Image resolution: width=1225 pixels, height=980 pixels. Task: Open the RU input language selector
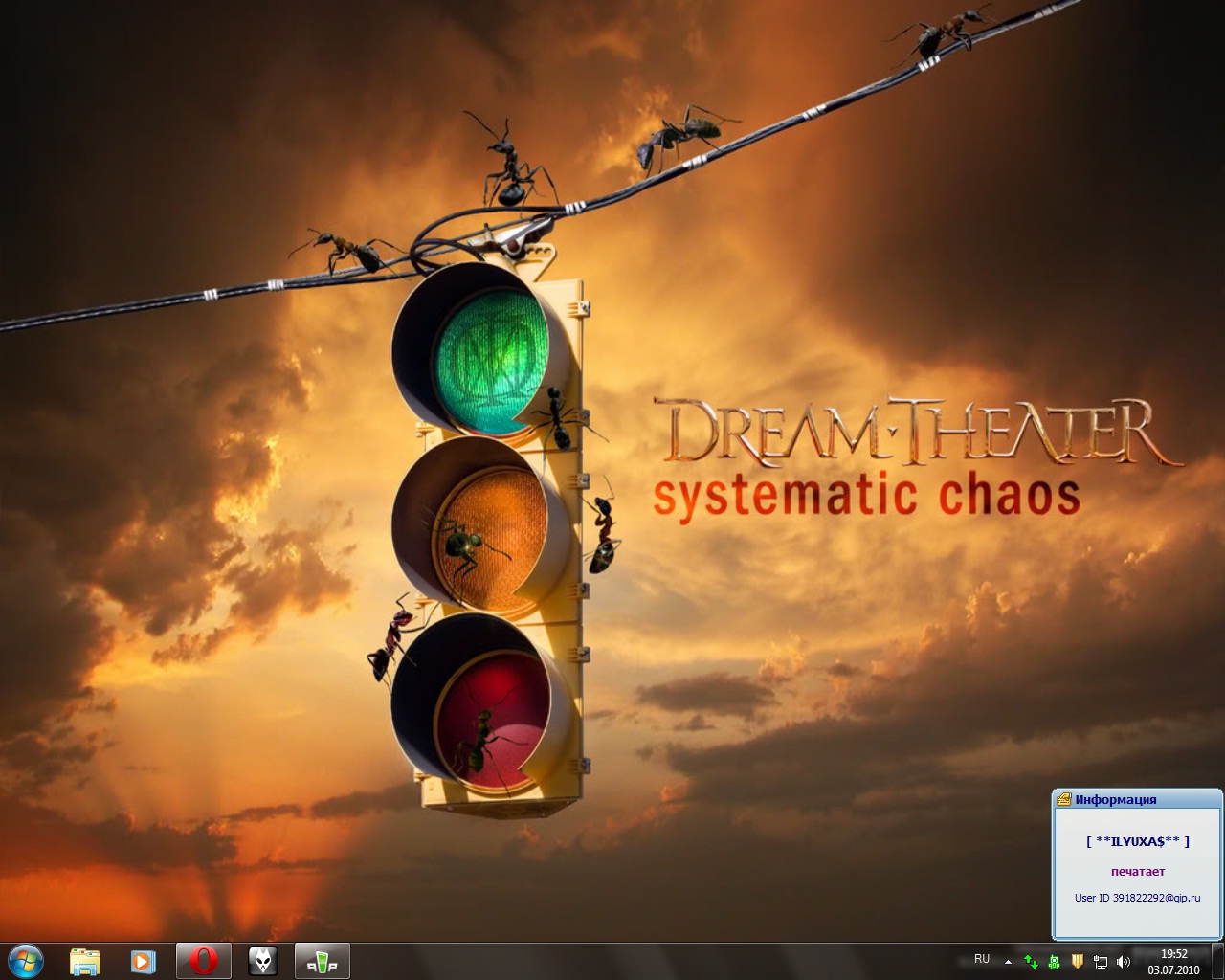click(982, 959)
